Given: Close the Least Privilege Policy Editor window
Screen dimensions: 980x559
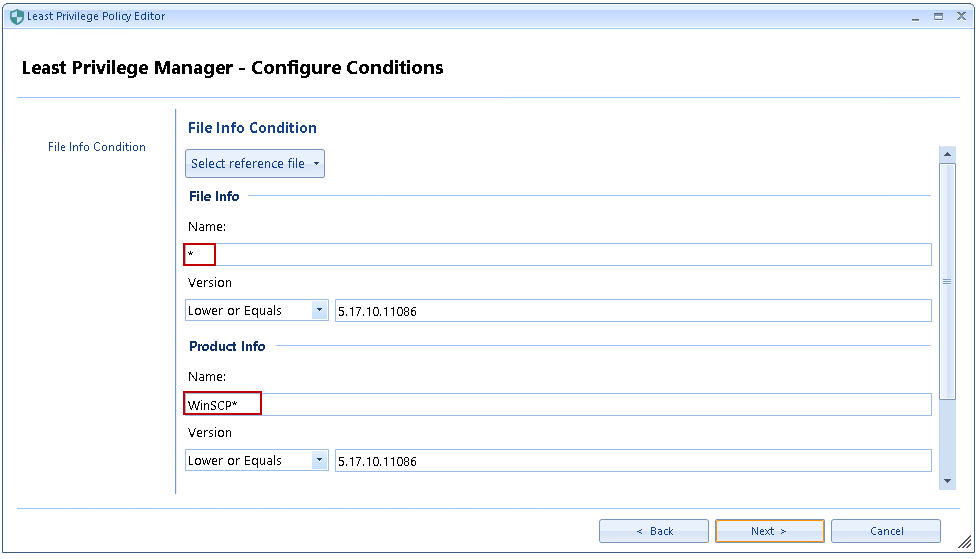Looking at the screenshot, I should point(959,16).
